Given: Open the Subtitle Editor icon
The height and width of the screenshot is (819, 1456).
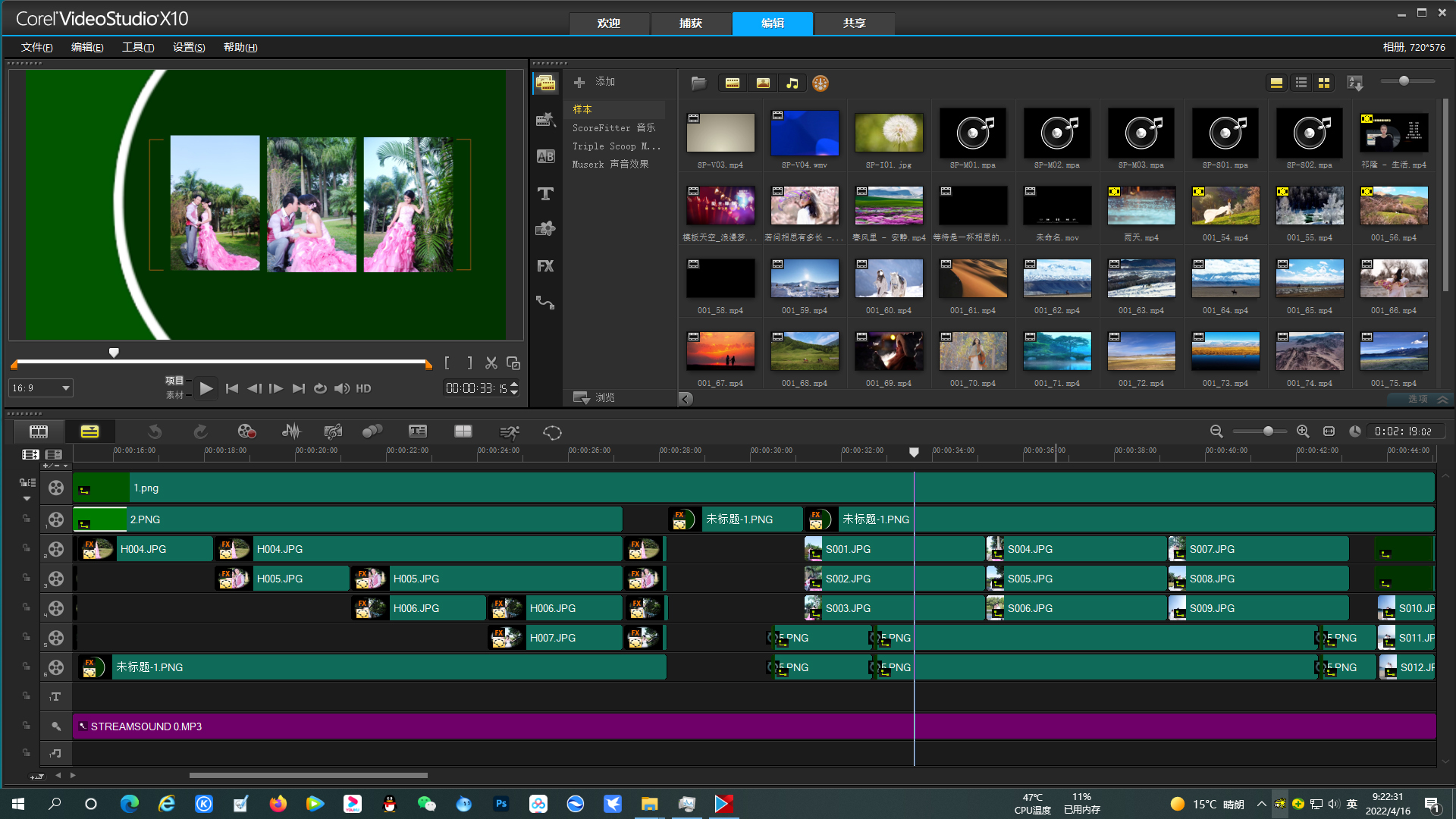Looking at the screenshot, I should (418, 431).
